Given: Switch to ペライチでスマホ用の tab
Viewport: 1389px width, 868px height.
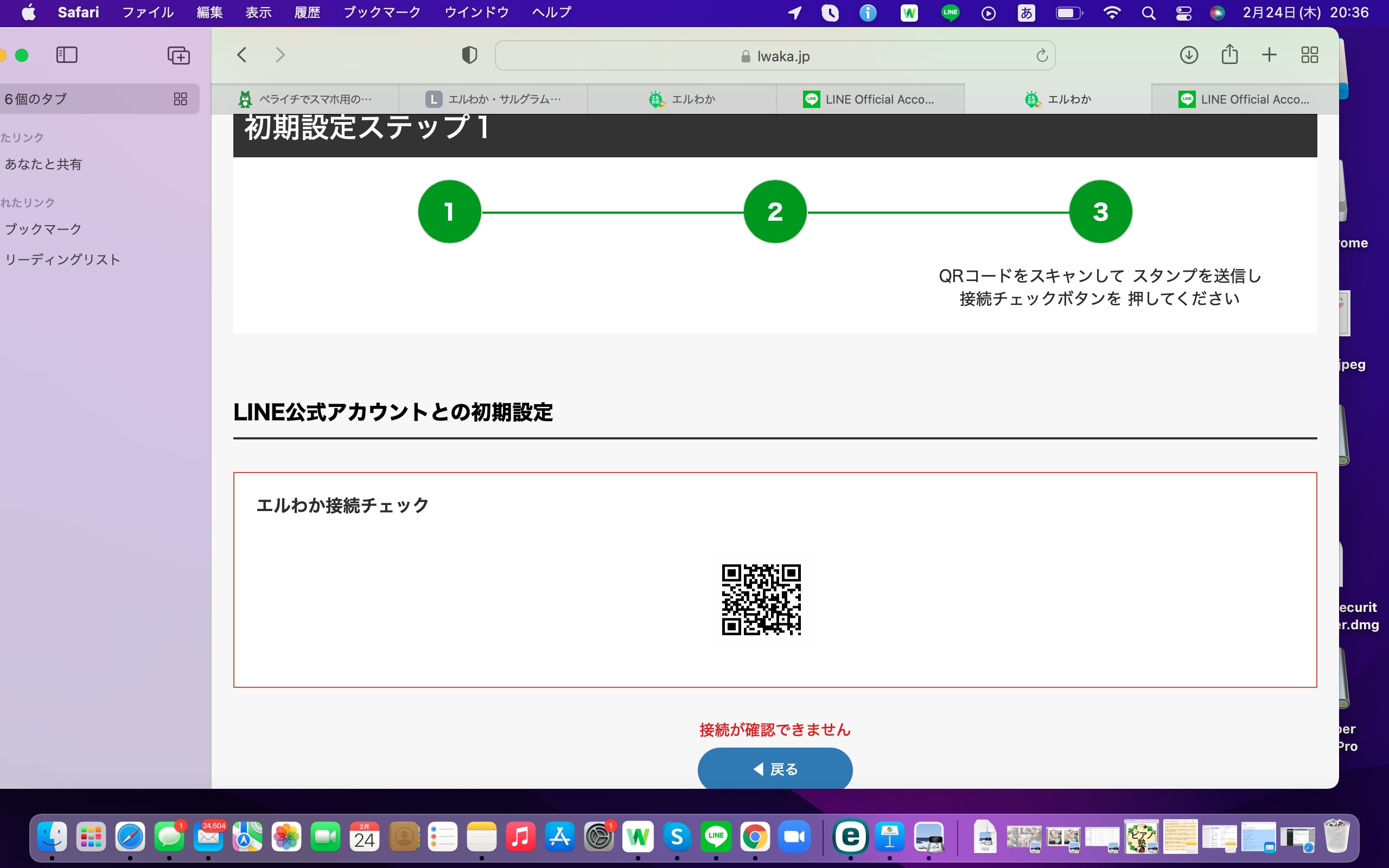Looking at the screenshot, I should [305, 99].
